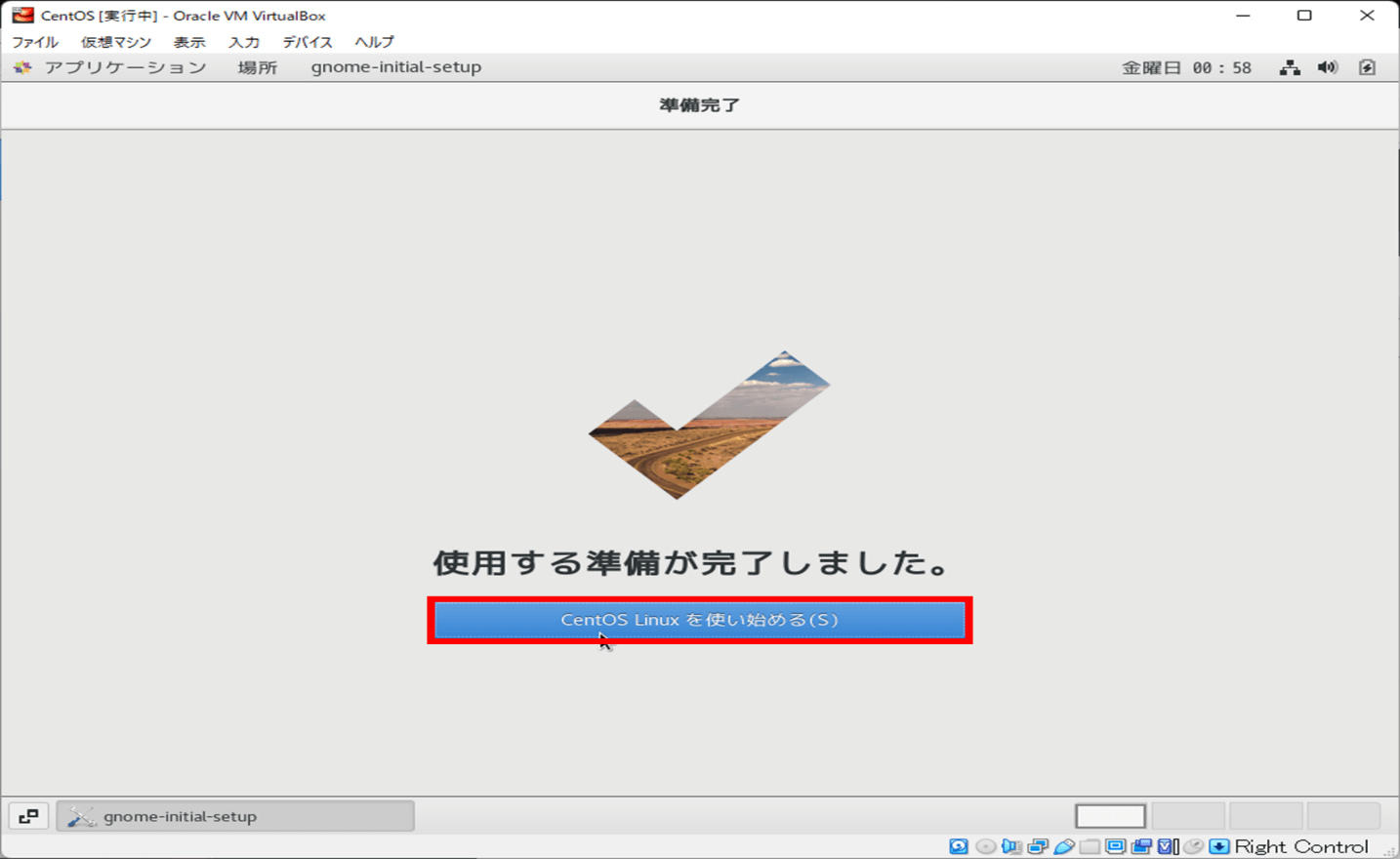Click the GNOME foot icon beside アプリケーション

(x=23, y=67)
